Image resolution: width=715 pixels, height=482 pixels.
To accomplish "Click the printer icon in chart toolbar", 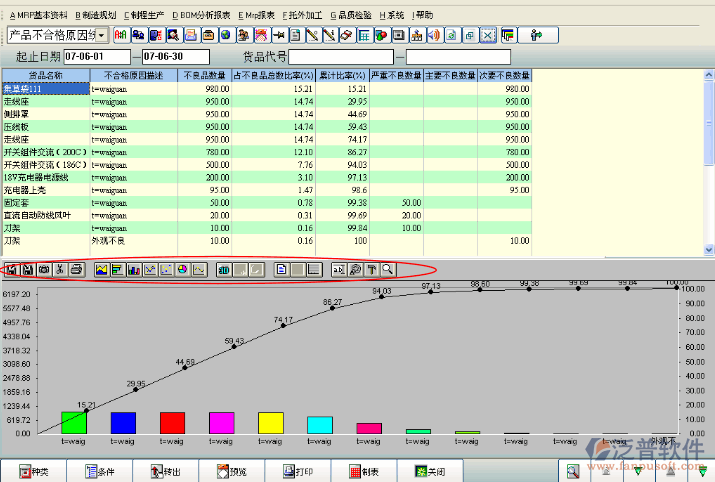I will (76, 269).
